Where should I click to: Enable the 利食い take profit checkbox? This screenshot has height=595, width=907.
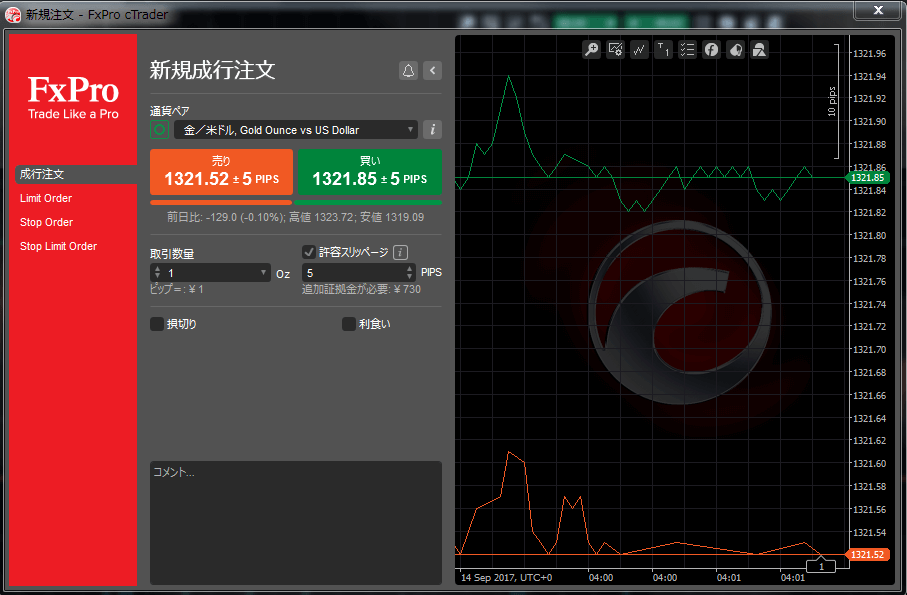349,324
